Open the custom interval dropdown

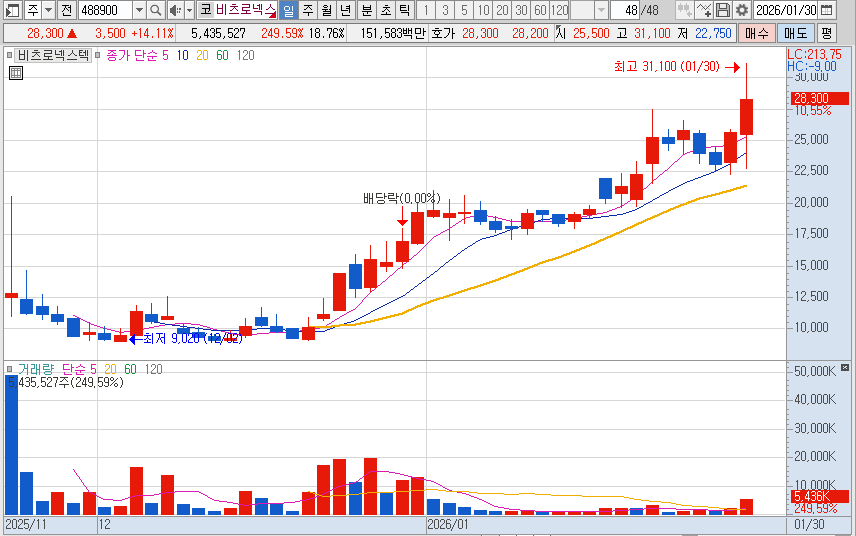tap(601, 10)
